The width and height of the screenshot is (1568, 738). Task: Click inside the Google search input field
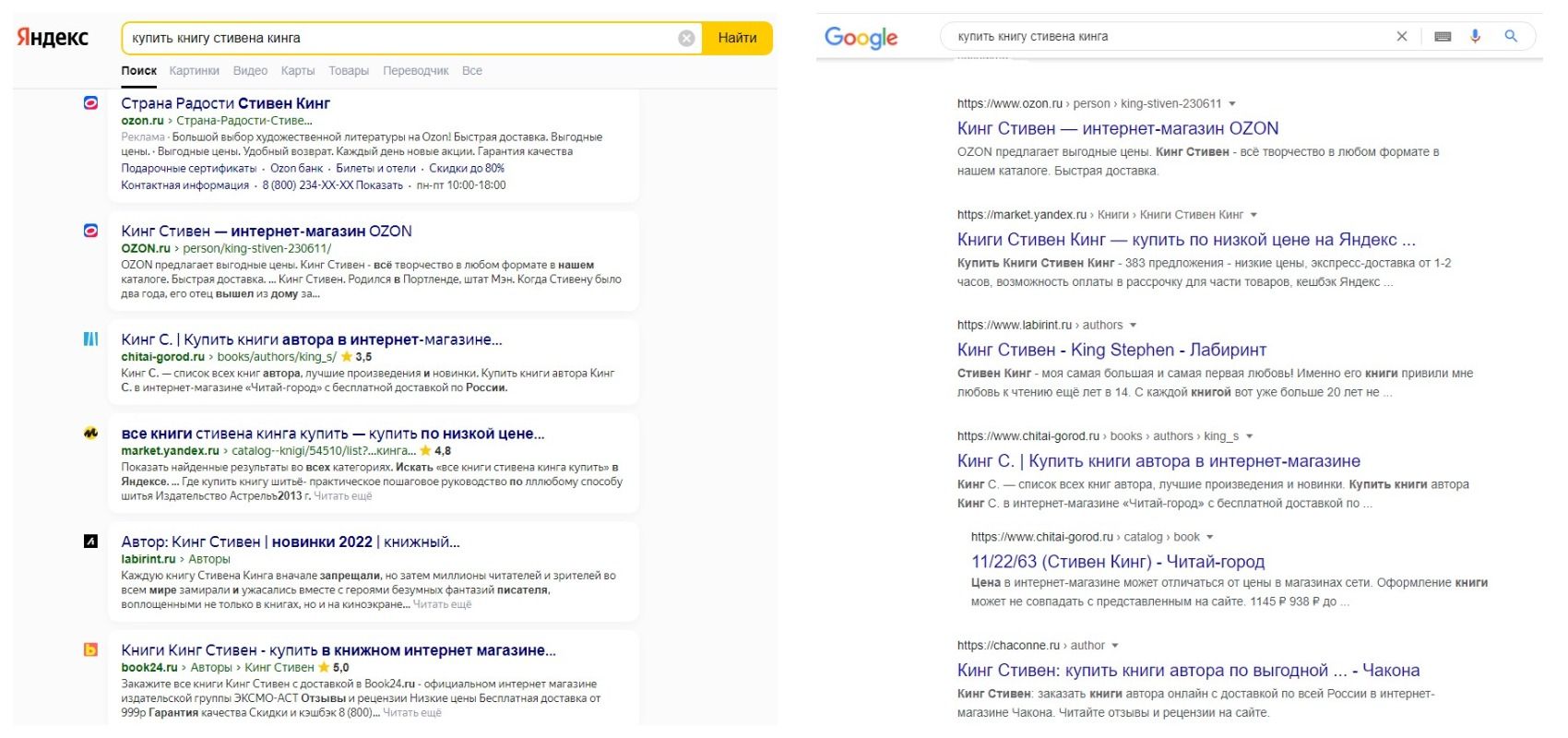pos(1167,36)
